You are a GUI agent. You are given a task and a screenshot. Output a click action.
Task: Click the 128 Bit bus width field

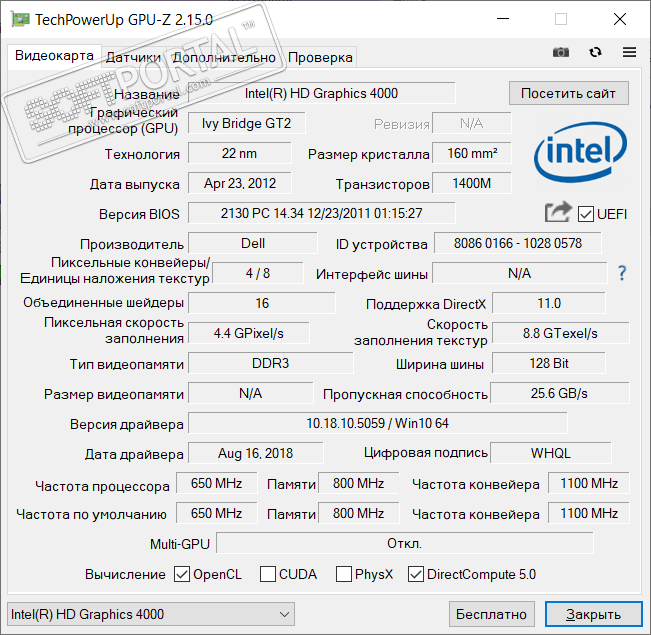pos(548,362)
